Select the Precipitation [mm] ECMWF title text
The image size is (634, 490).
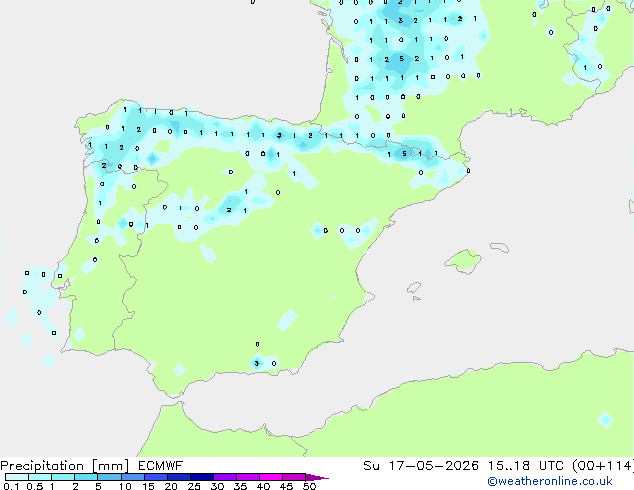point(92,466)
